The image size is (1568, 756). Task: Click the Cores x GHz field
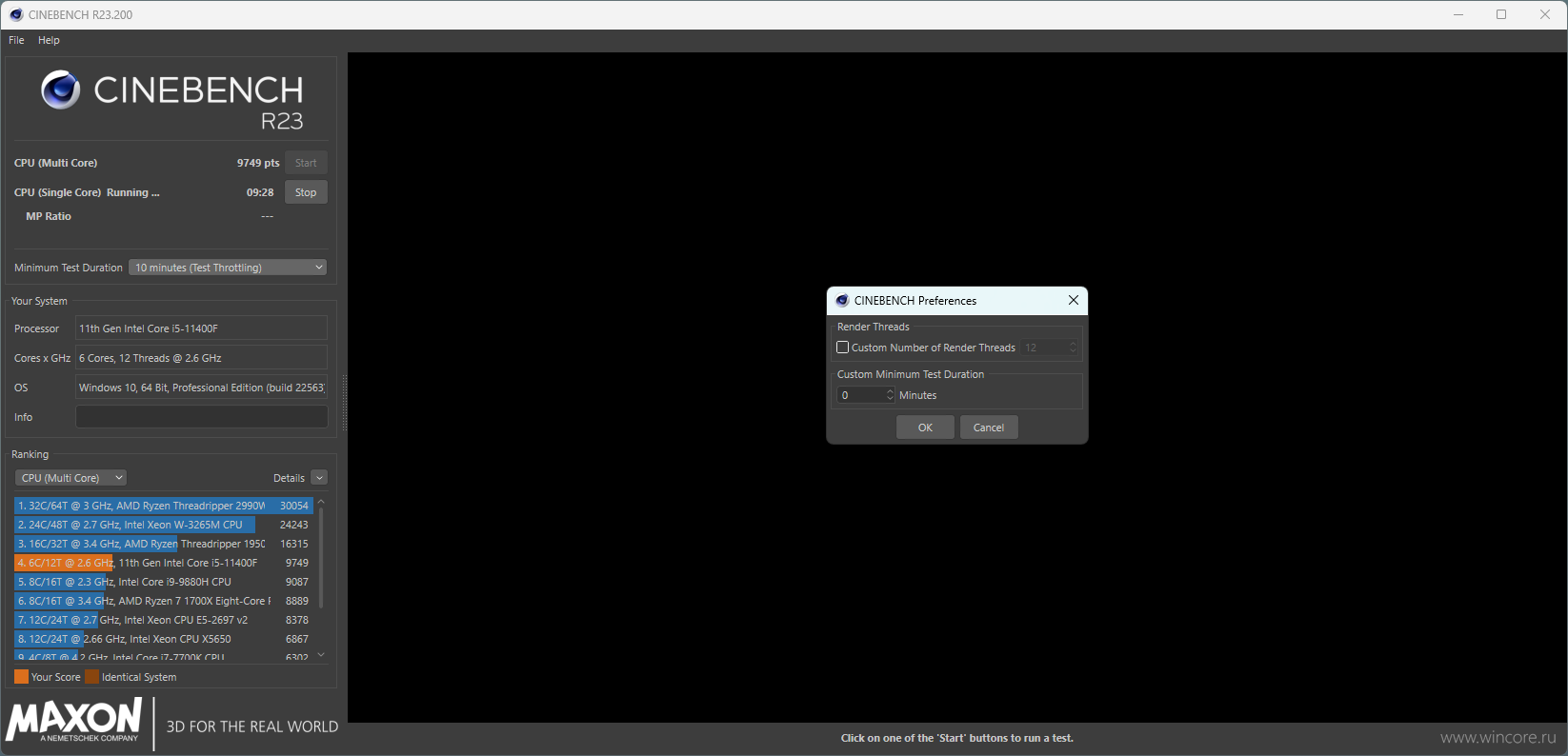click(x=201, y=358)
